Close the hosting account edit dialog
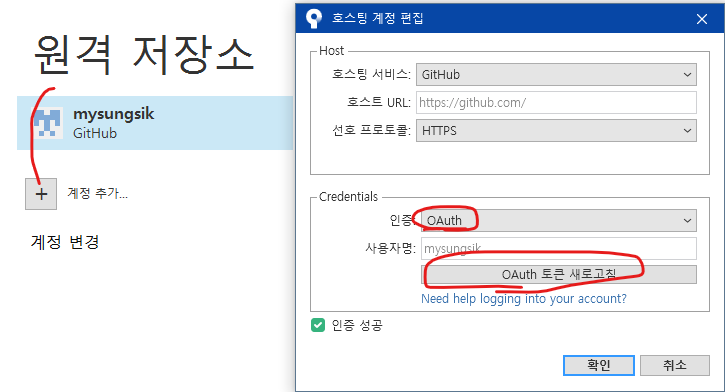Viewport: 725px width, 392px height. tap(702, 19)
